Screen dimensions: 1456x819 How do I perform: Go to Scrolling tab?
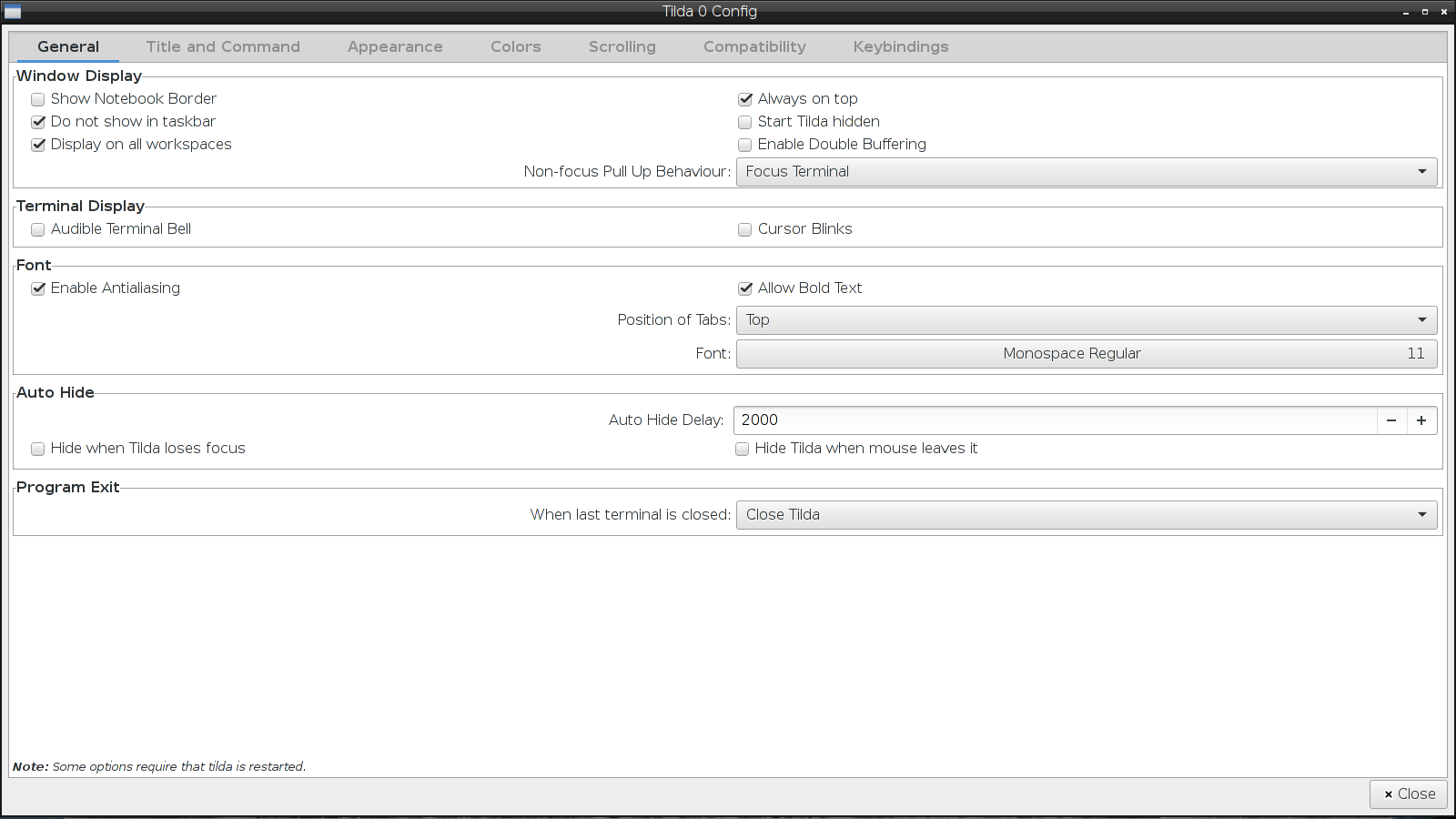coord(622,47)
